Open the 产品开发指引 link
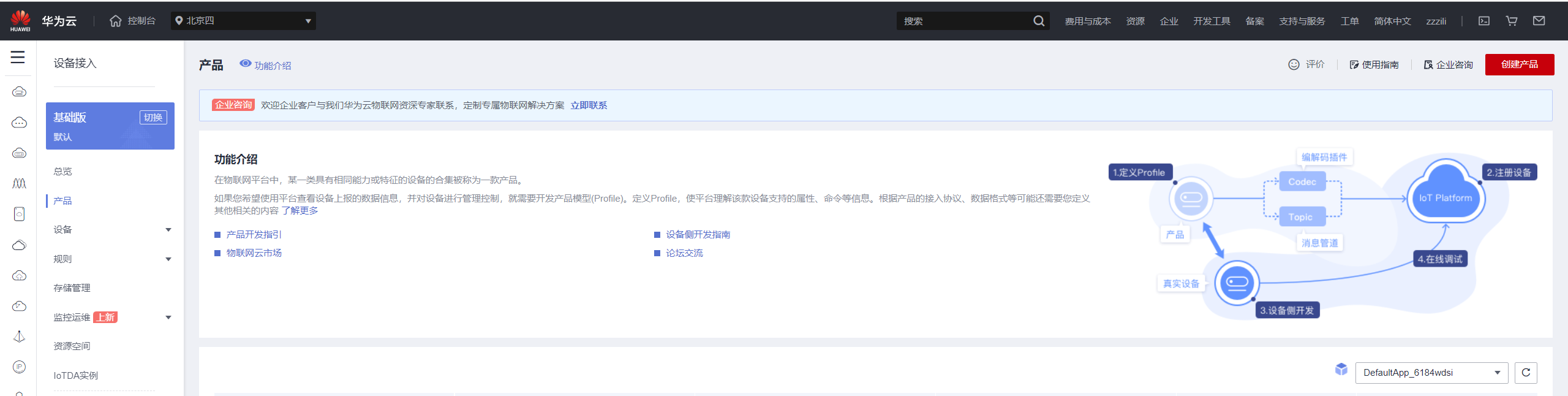Screen dimensions: 1568x396 tap(254, 235)
